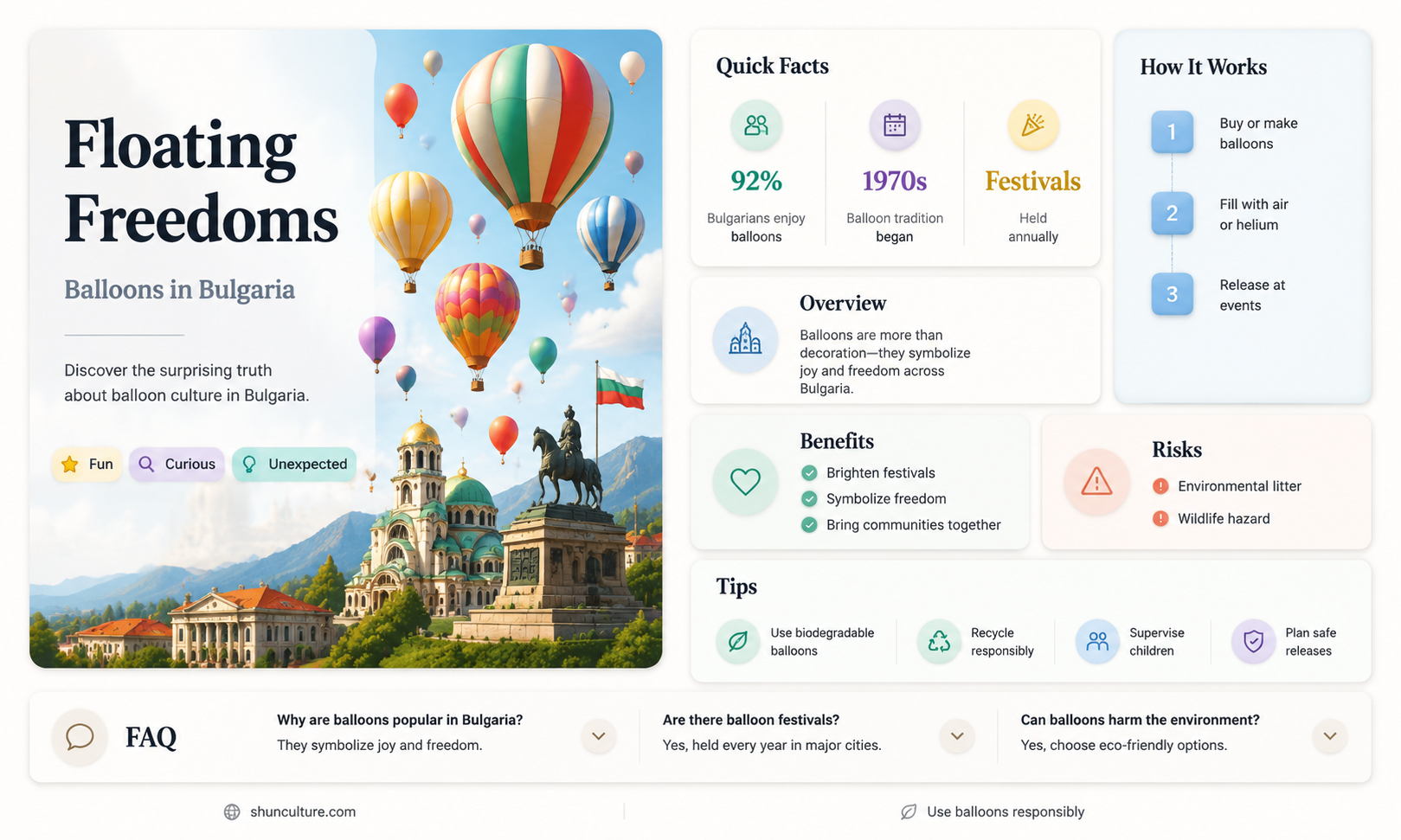Screen dimensions: 1401x840
Task: Click the party popper icon above Festivals
Action: click(x=1033, y=125)
